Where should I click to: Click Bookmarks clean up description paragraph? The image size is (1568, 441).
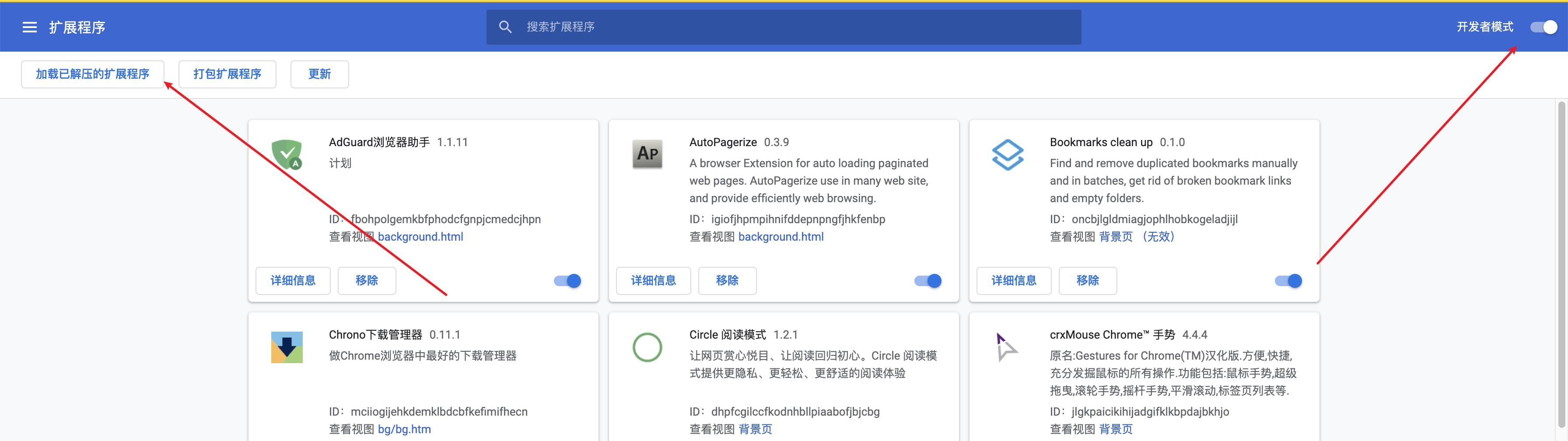pos(1173,181)
